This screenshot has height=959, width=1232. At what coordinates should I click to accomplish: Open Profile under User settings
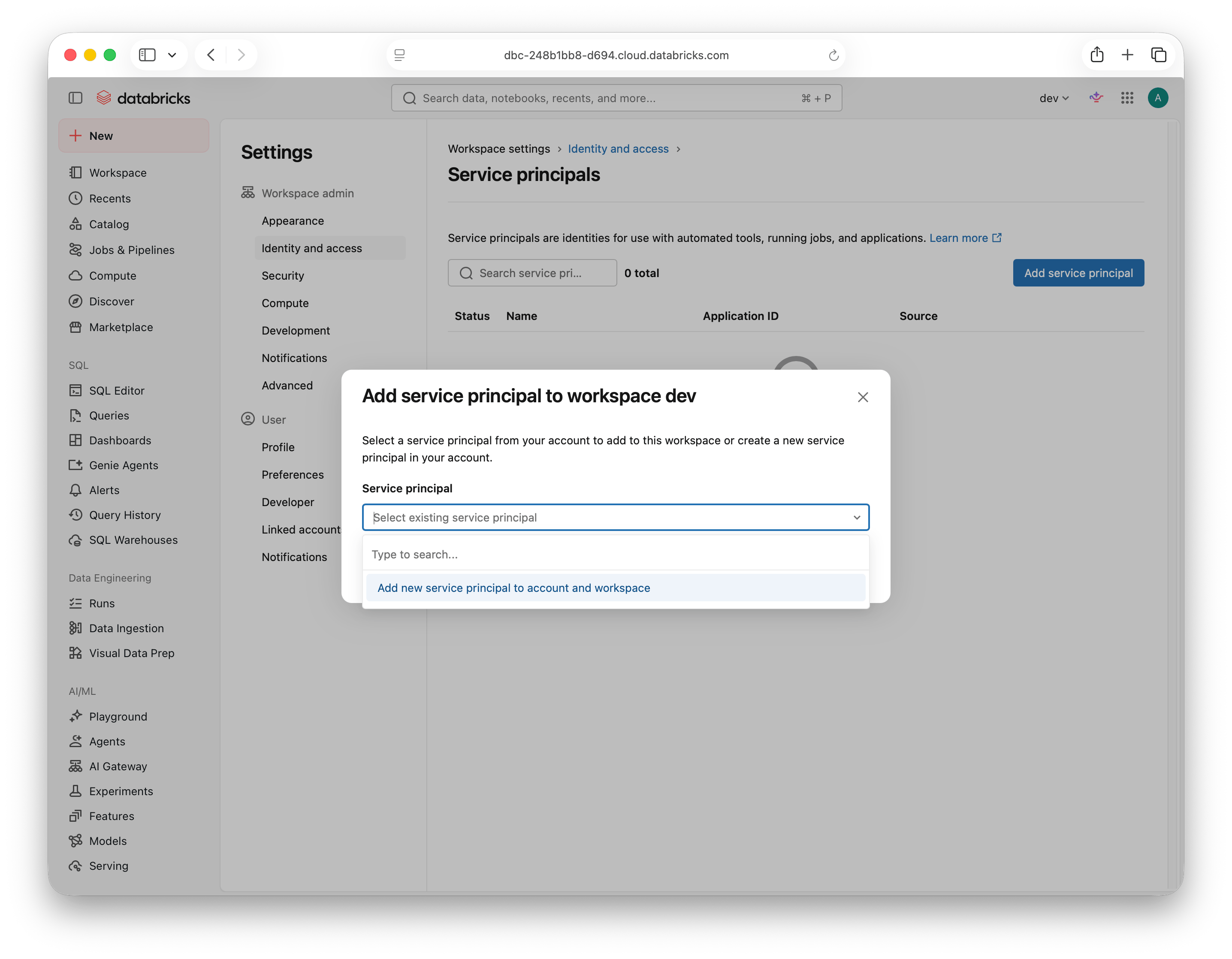278,447
